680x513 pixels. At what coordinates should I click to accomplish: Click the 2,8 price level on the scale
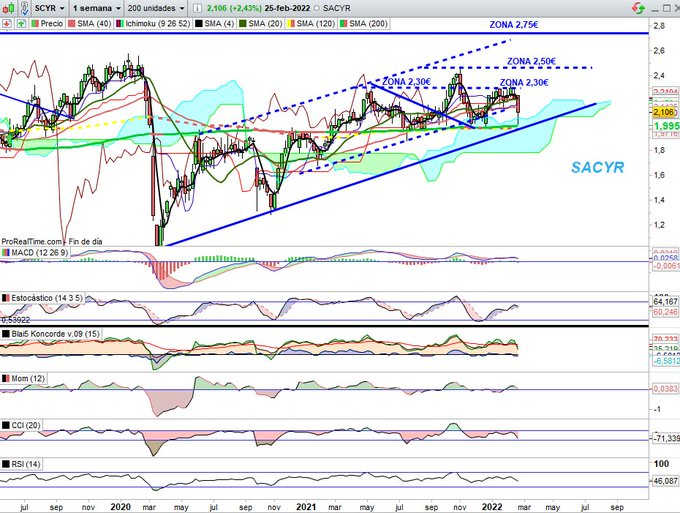point(659,26)
